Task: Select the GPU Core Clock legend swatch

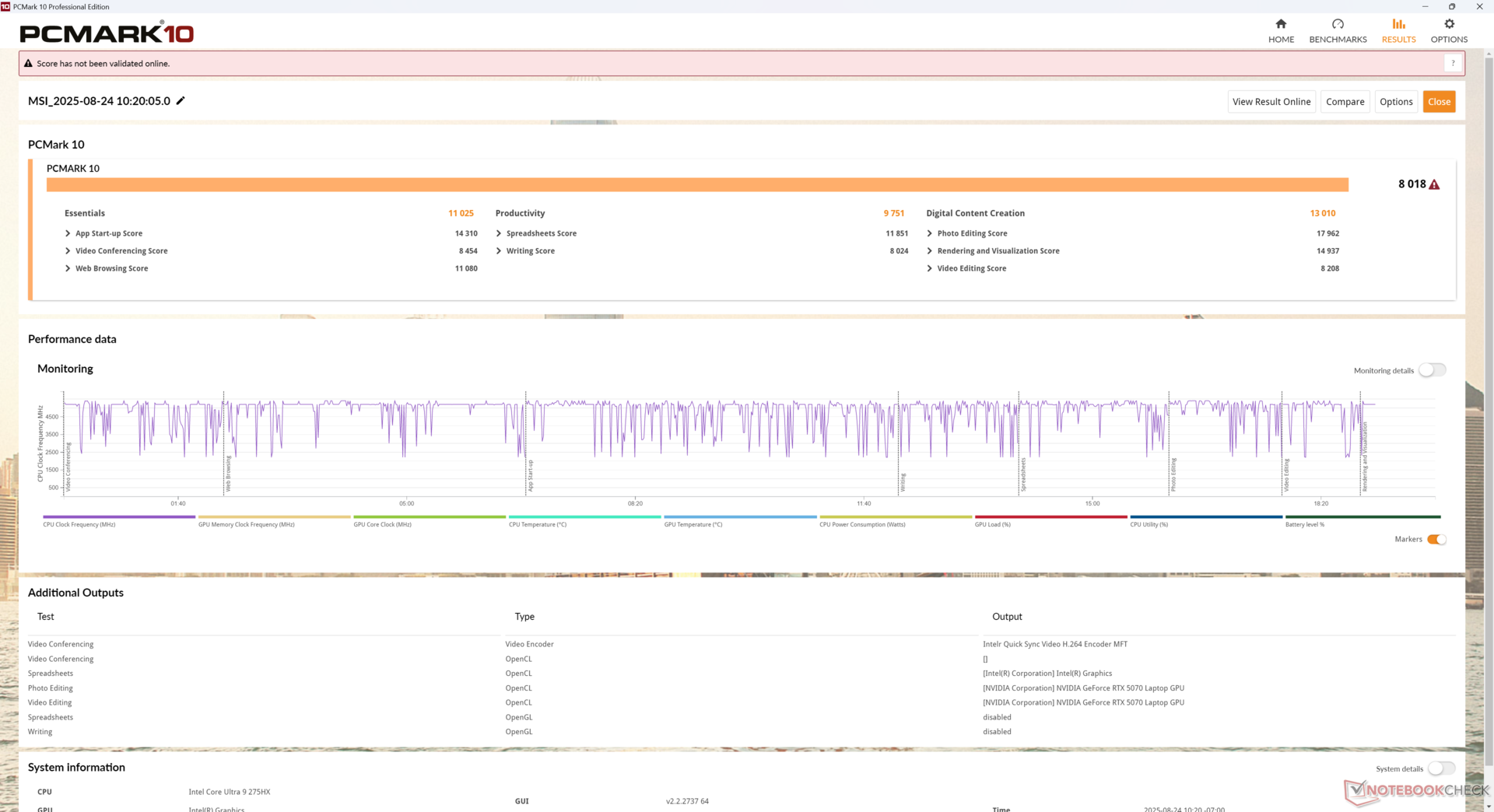Action: 430,516
